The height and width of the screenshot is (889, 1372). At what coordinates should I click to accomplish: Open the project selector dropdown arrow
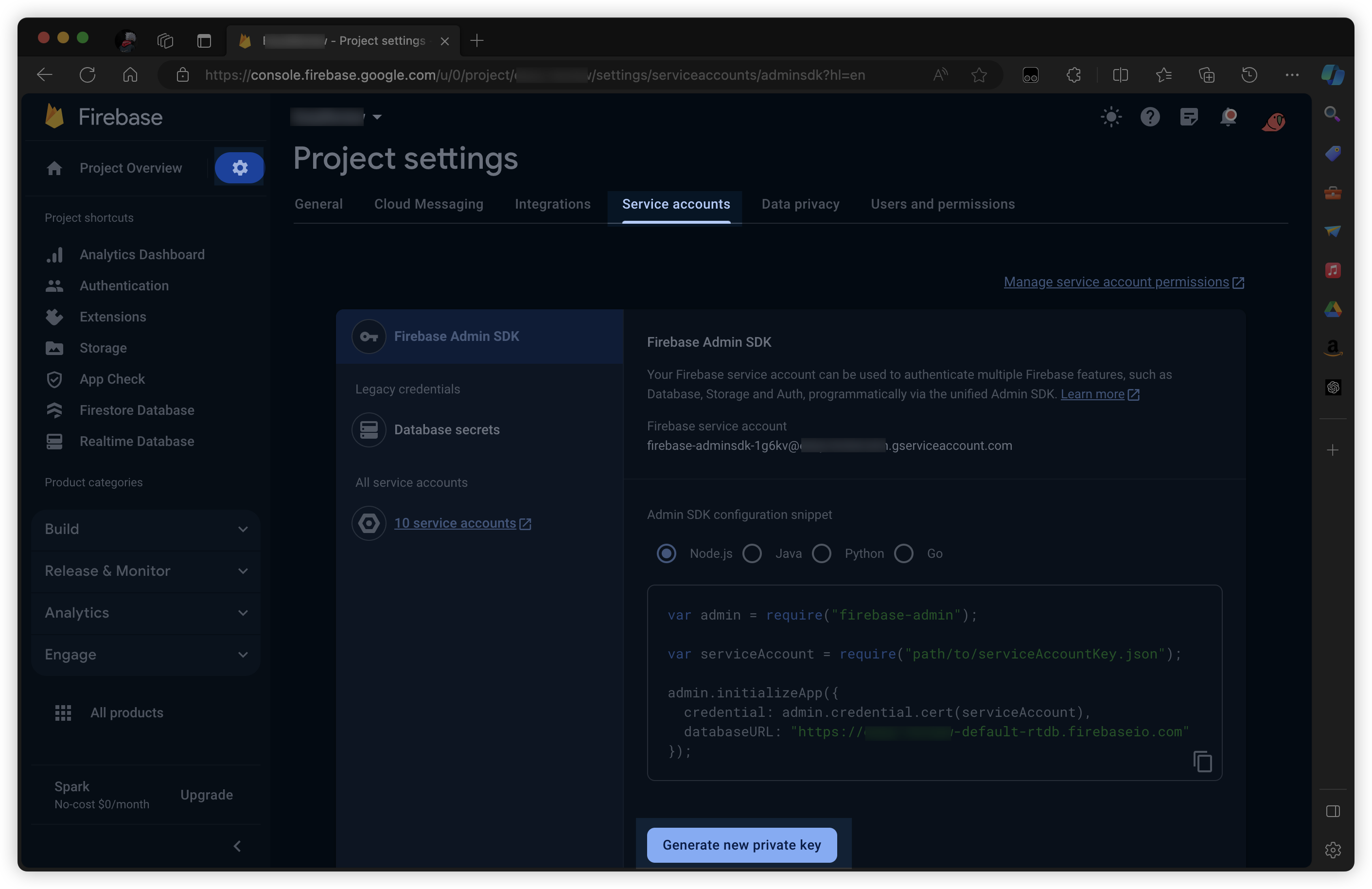[x=377, y=117]
